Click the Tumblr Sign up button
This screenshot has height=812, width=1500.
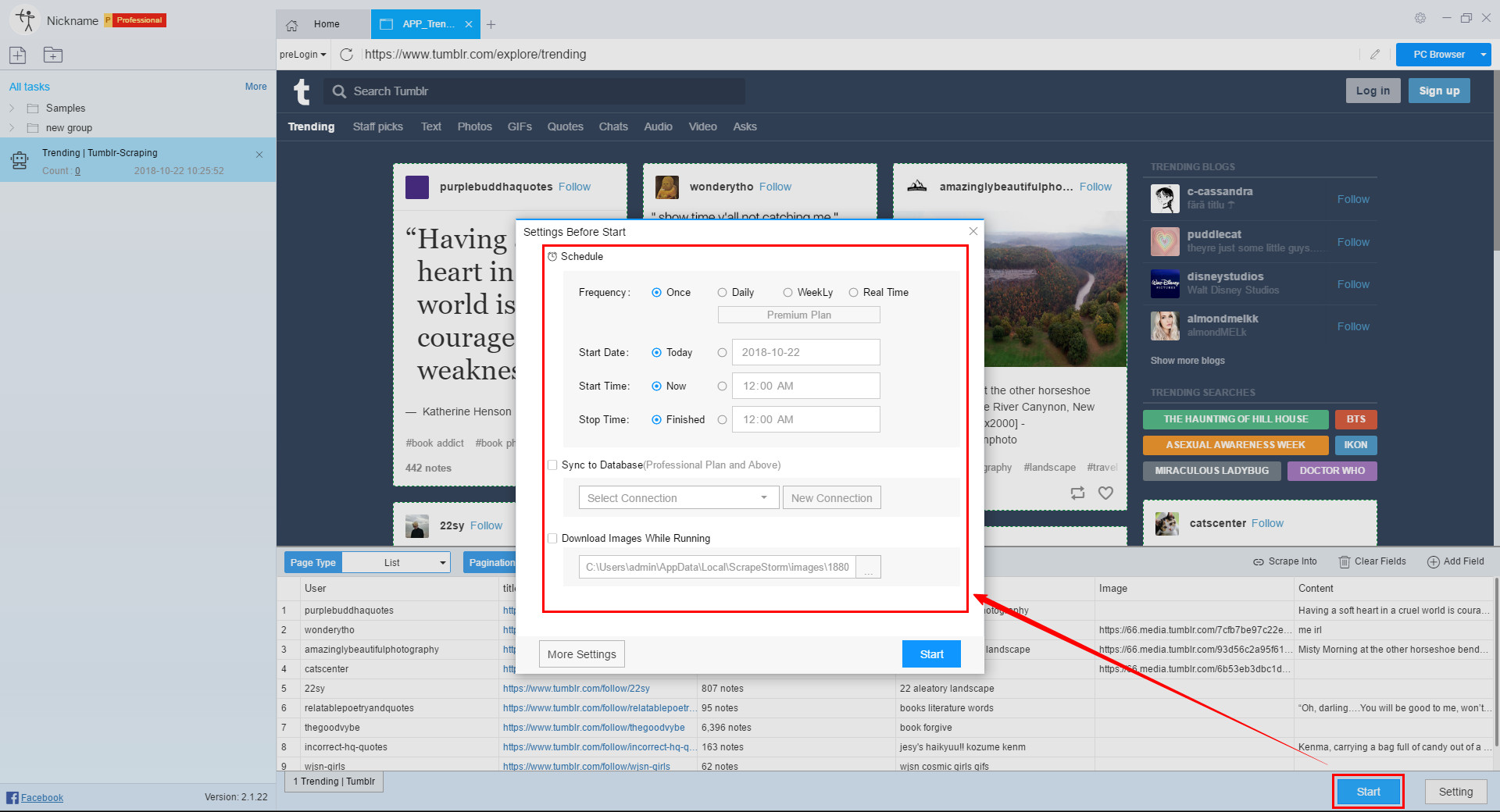tap(1439, 91)
